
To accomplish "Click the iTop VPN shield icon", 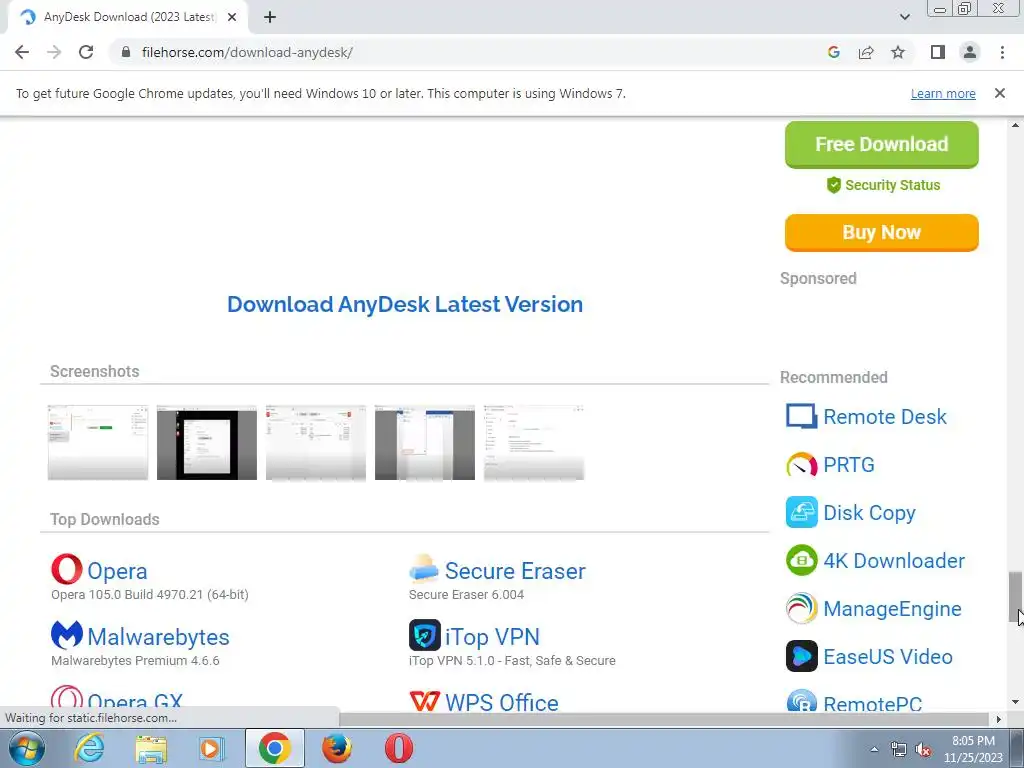I will pos(424,635).
